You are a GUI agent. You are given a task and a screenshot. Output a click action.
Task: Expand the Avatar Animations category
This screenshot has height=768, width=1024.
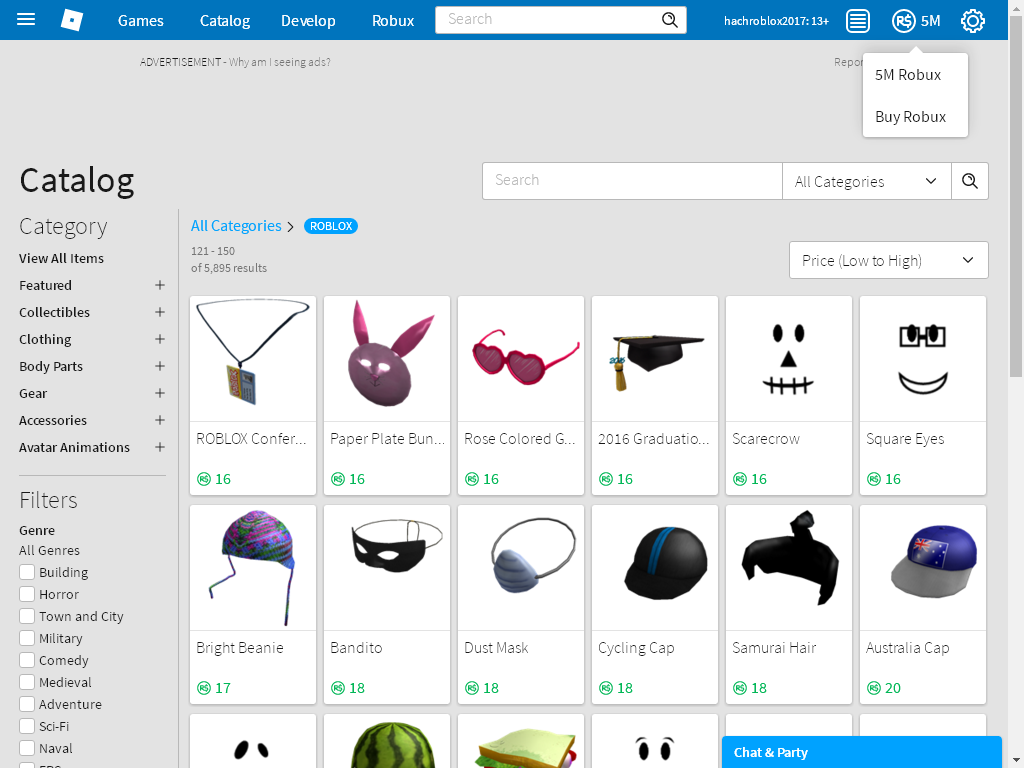[x=159, y=447]
